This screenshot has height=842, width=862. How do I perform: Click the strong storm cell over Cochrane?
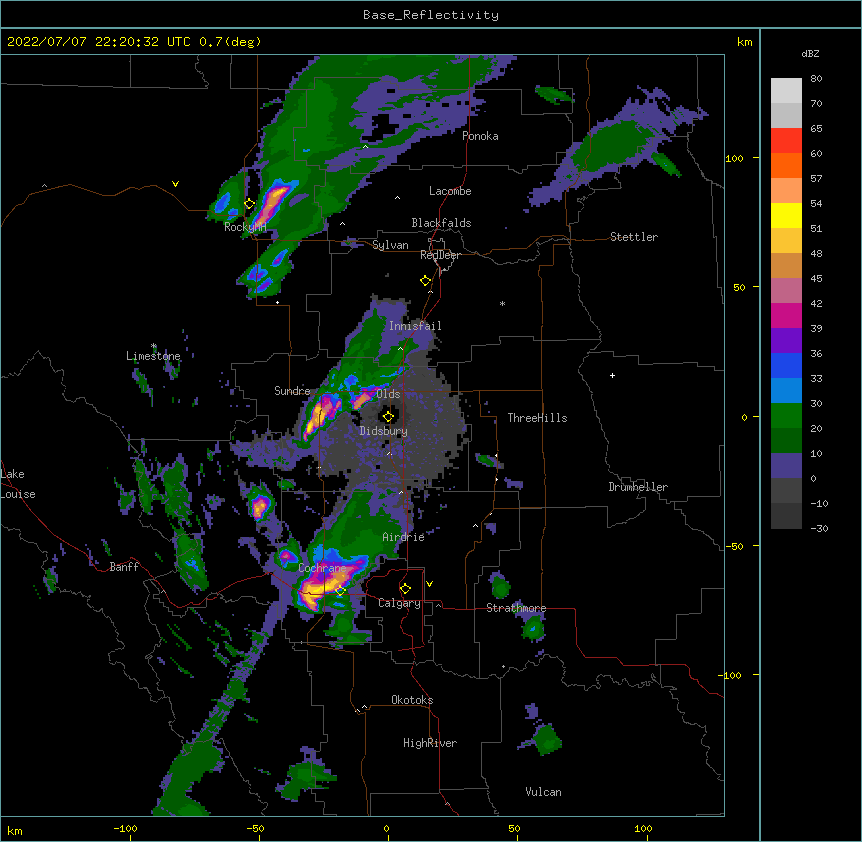point(328,584)
